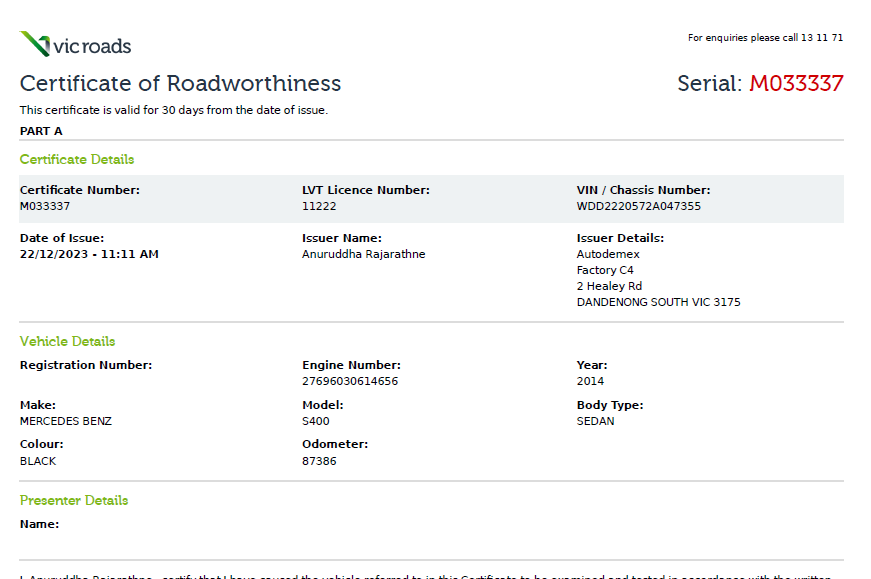
Task: Click the enquiries phone number 13 11 71
Action: (x=822, y=38)
